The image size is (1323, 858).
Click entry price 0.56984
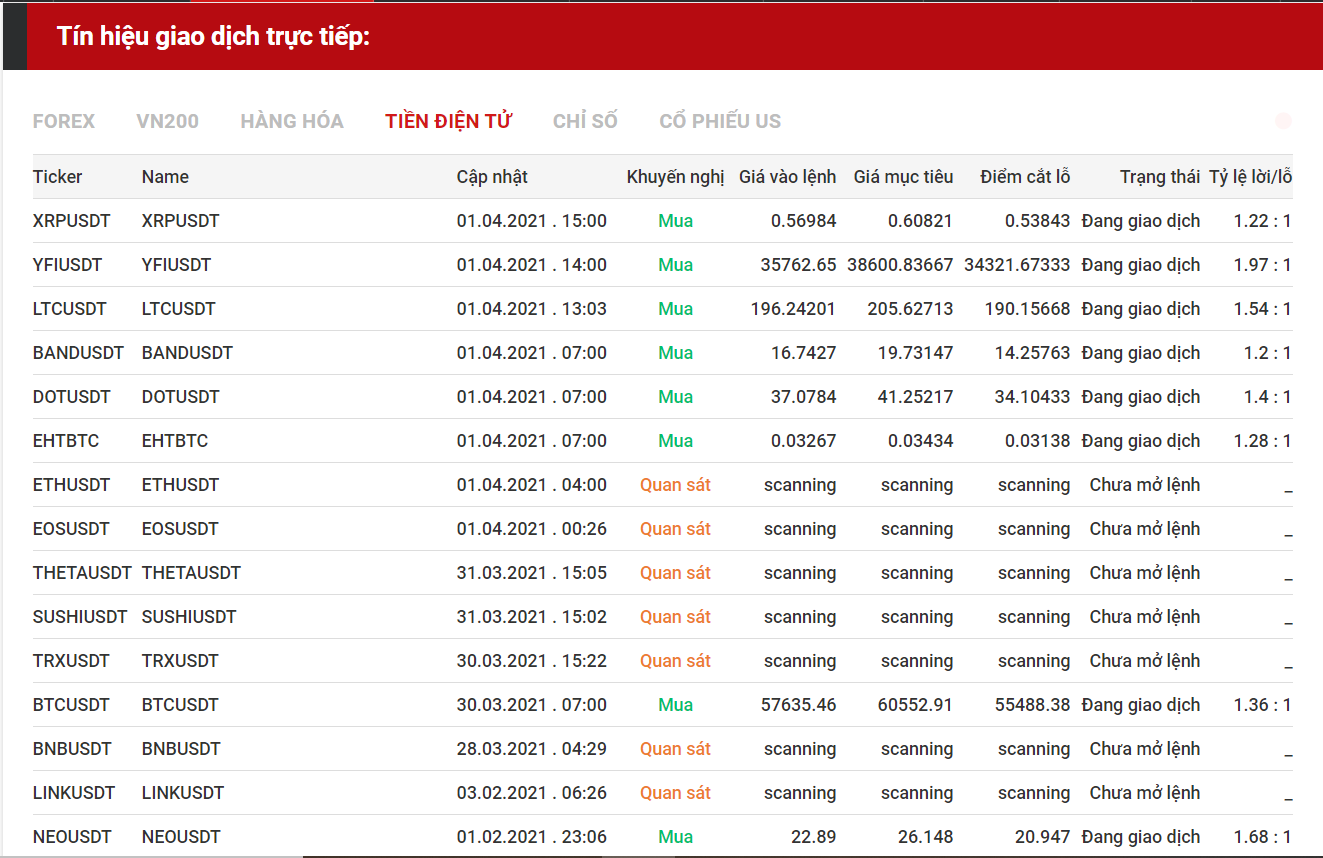[803, 221]
